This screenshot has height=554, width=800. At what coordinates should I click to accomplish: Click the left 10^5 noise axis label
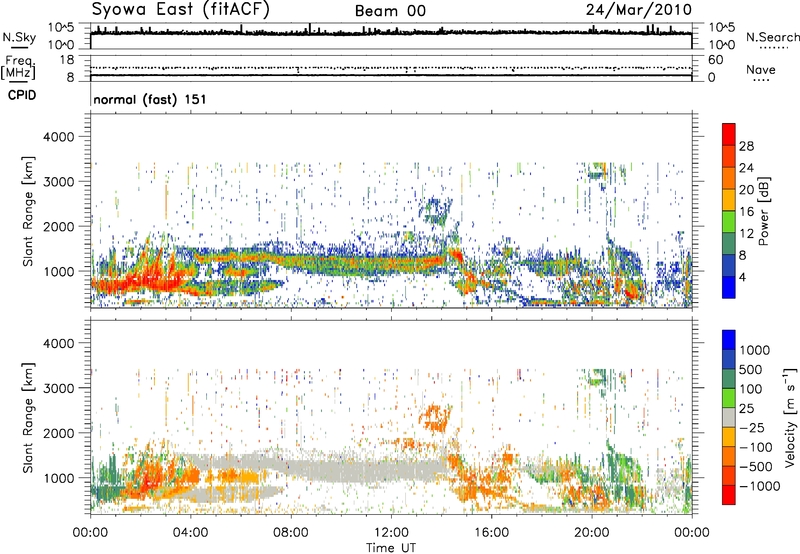[61, 28]
